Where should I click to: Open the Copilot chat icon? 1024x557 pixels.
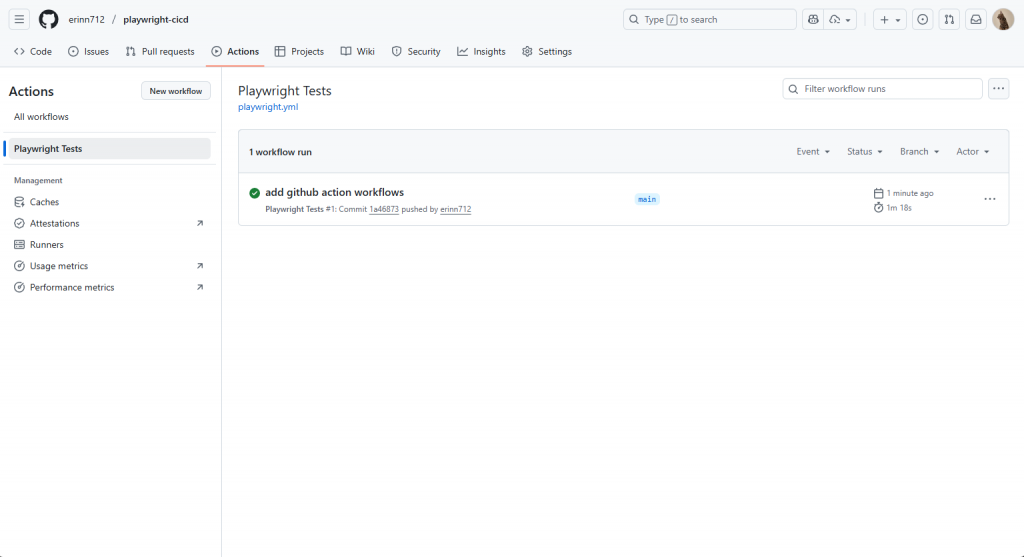(813, 20)
